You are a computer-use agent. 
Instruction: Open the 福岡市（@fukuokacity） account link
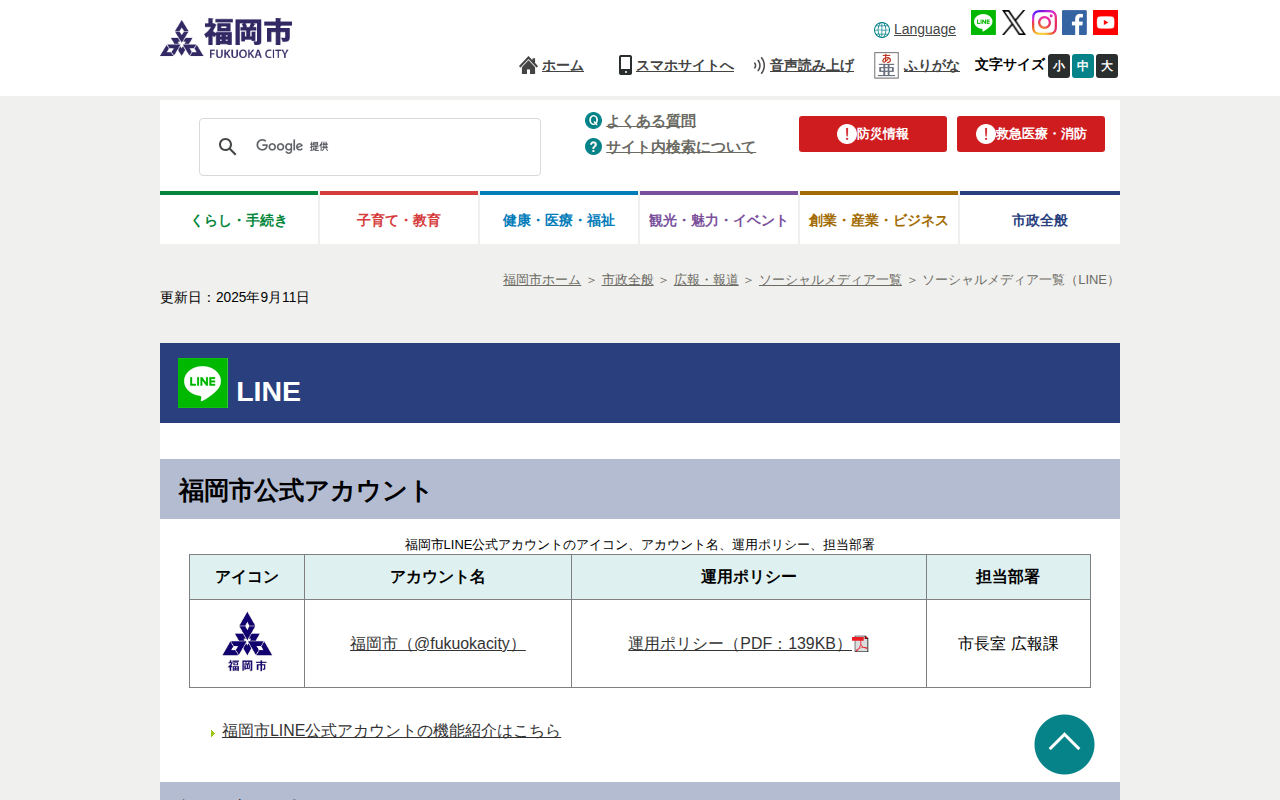(438, 644)
